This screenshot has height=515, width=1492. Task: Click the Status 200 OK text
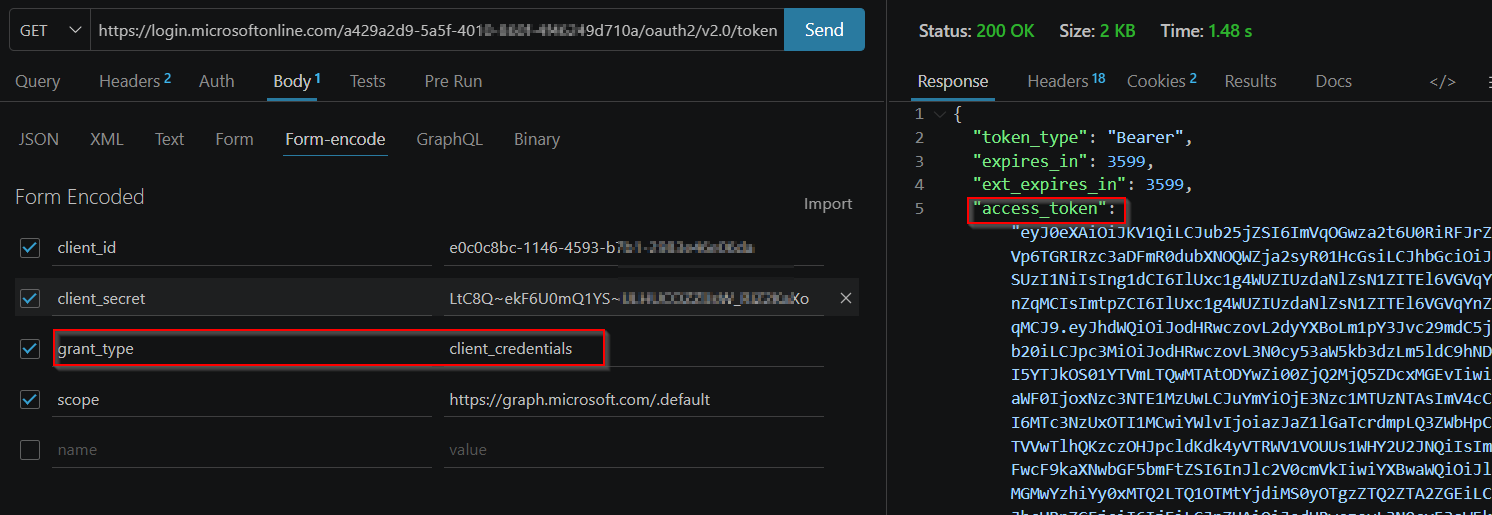point(976,31)
